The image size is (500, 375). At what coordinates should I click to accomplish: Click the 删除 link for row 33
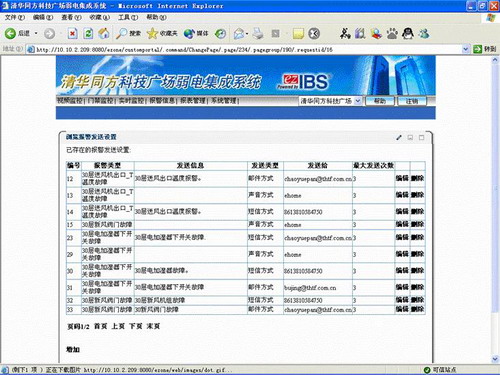click(417, 309)
